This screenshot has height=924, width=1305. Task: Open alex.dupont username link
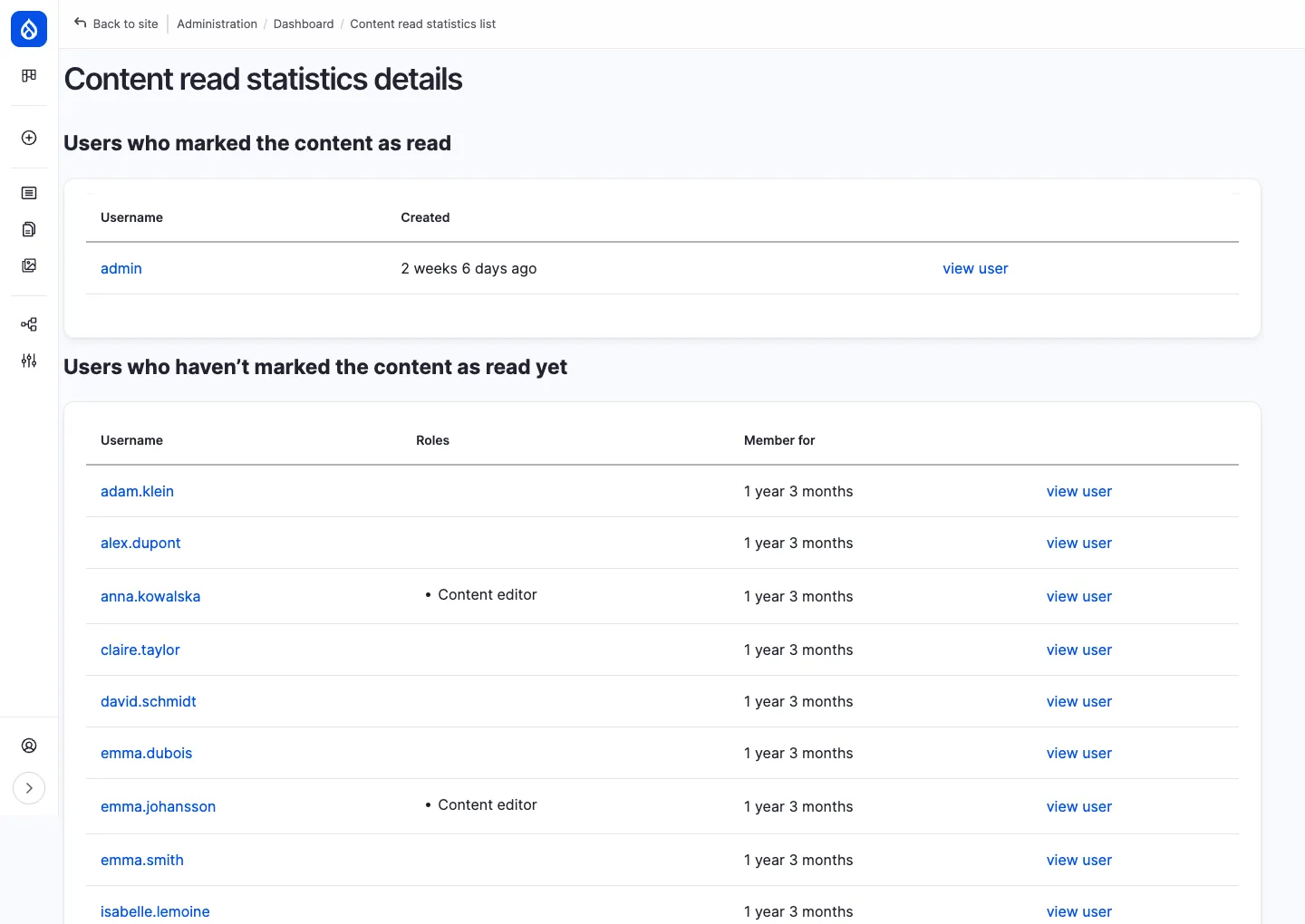(140, 543)
